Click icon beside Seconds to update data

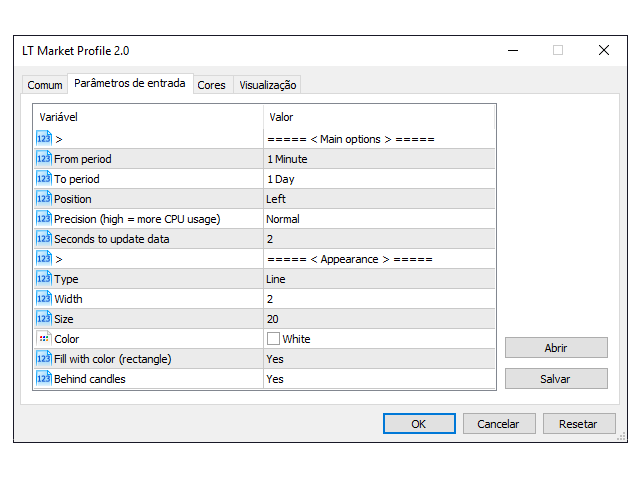click(43, 239)
